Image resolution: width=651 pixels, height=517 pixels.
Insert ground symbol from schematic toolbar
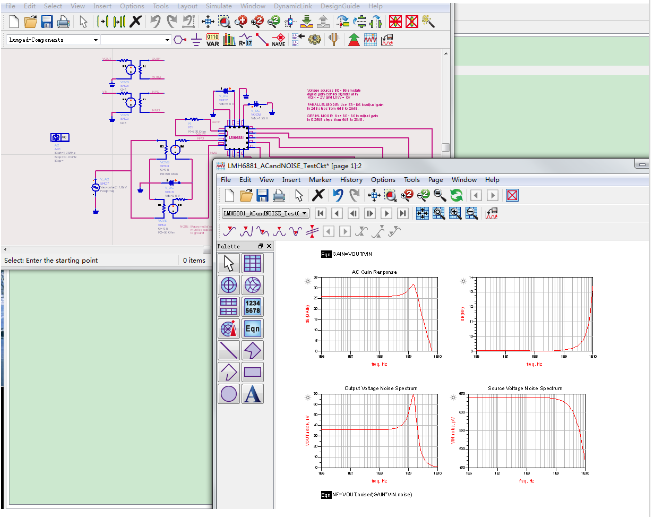pos(196,40)
